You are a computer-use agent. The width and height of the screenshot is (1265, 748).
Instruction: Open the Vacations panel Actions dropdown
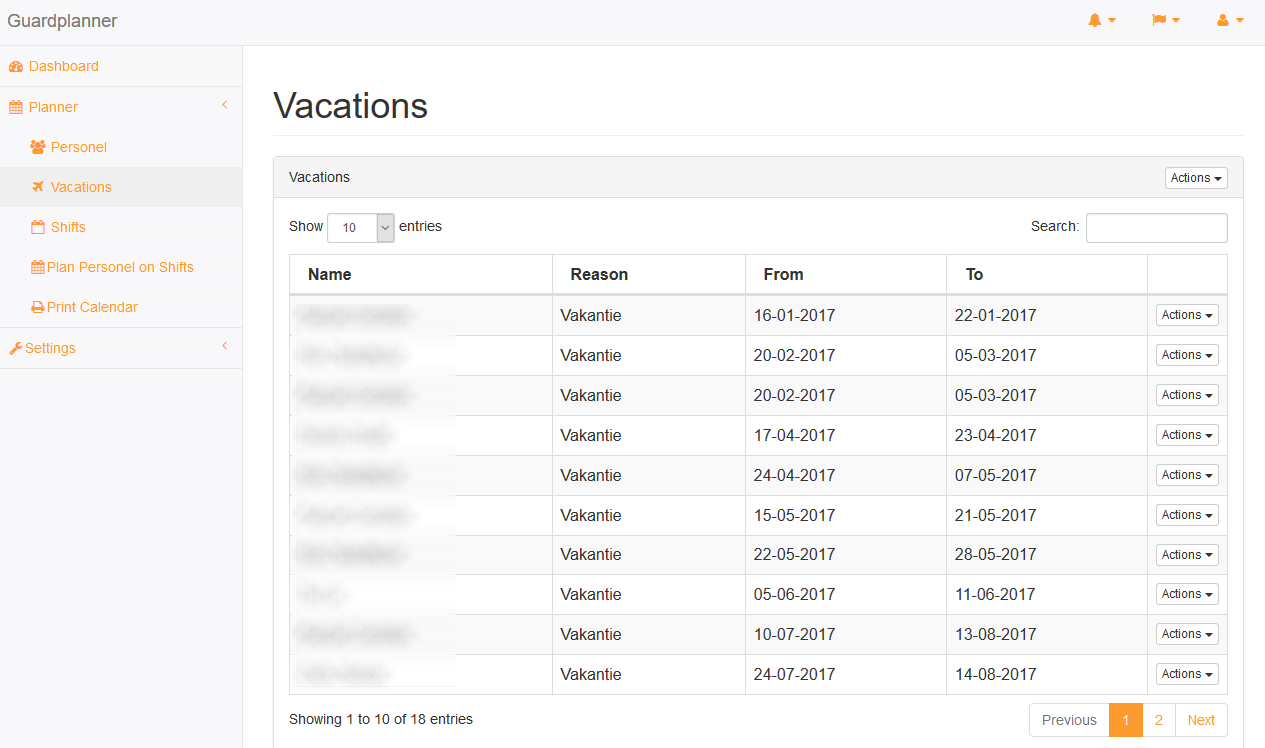[1196, 178]
